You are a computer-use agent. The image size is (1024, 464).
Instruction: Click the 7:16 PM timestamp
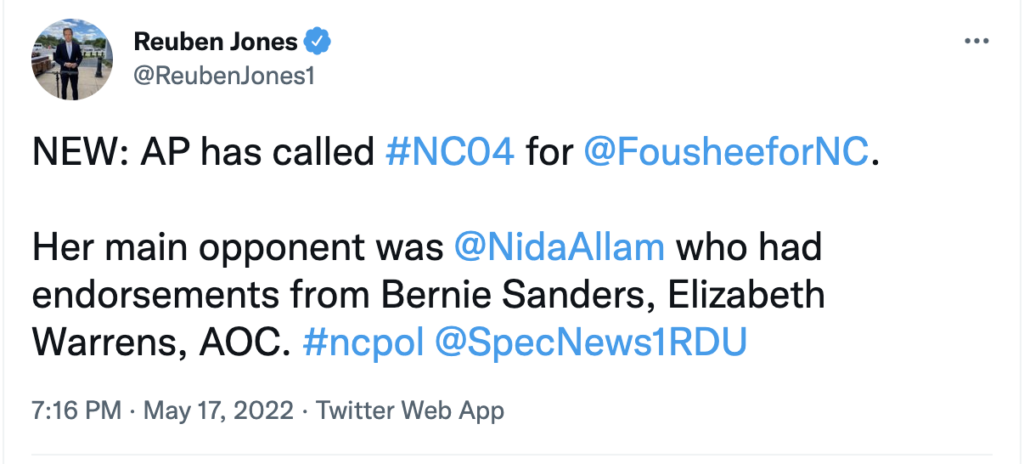pyautogui.click(x=76, y=410)
